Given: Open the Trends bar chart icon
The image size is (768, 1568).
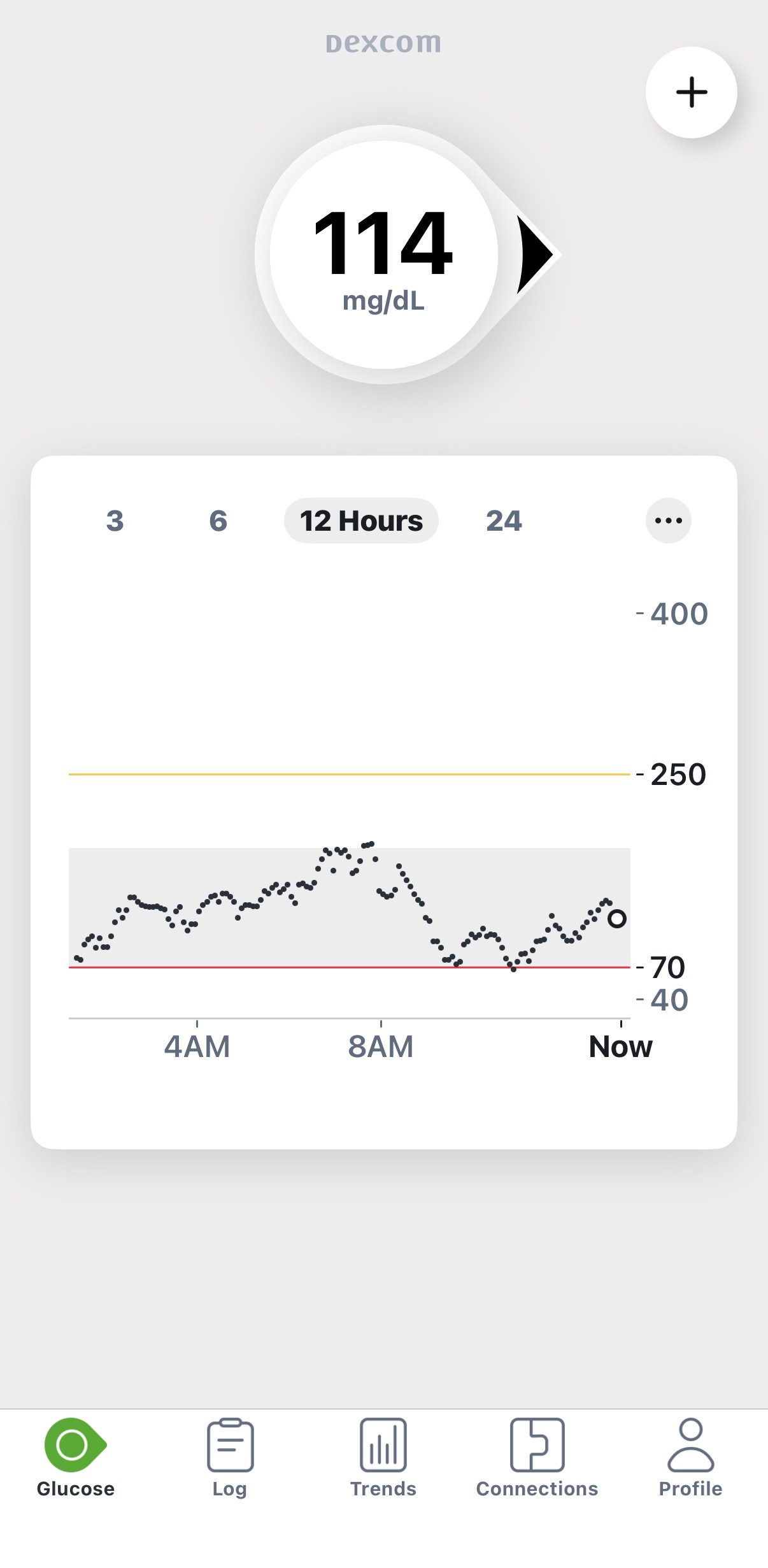Looking at the screenshot, I should click(x=383, y=1444).
